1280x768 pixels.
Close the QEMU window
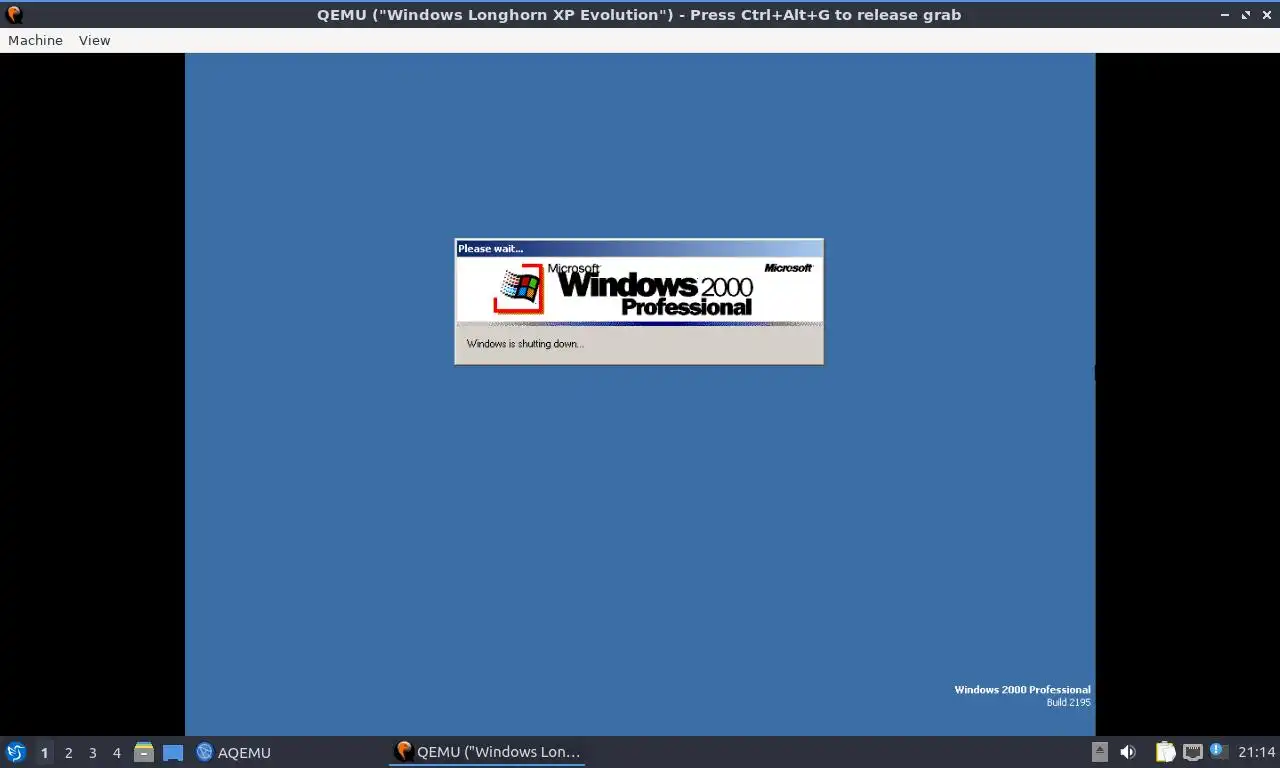[1266, 15]
